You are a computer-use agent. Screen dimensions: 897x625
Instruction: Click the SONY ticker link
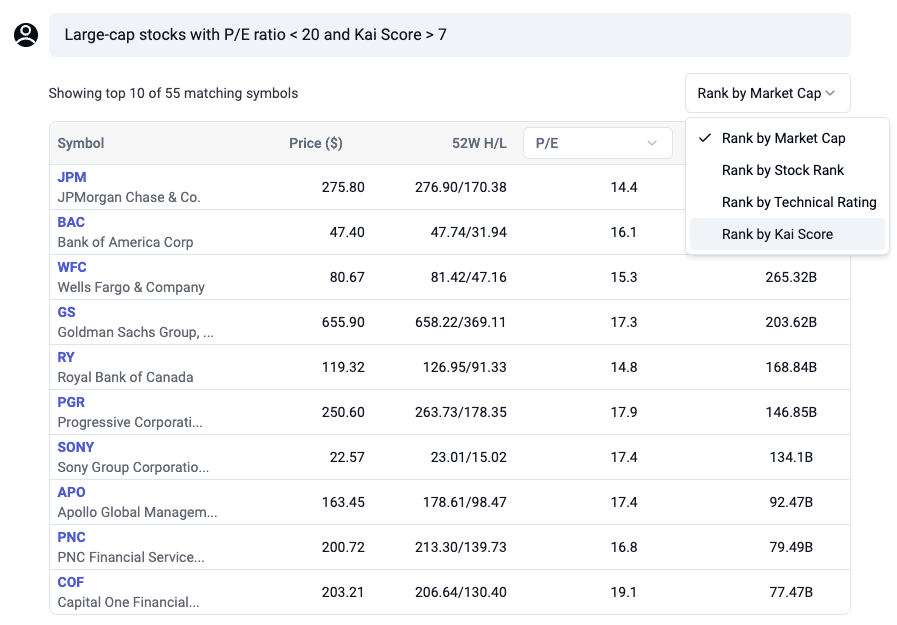click(76, 447)
